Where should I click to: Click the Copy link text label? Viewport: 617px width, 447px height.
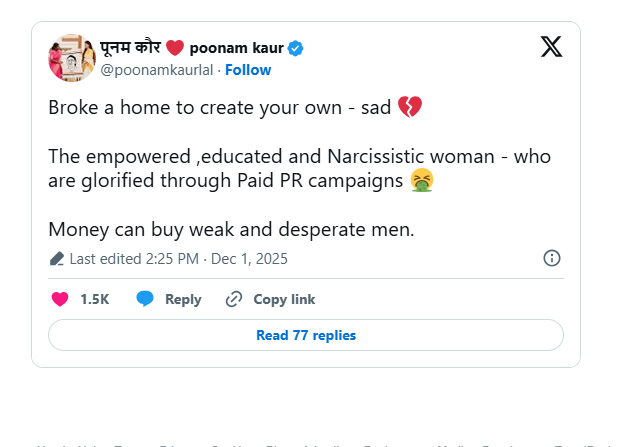[284, 299]
